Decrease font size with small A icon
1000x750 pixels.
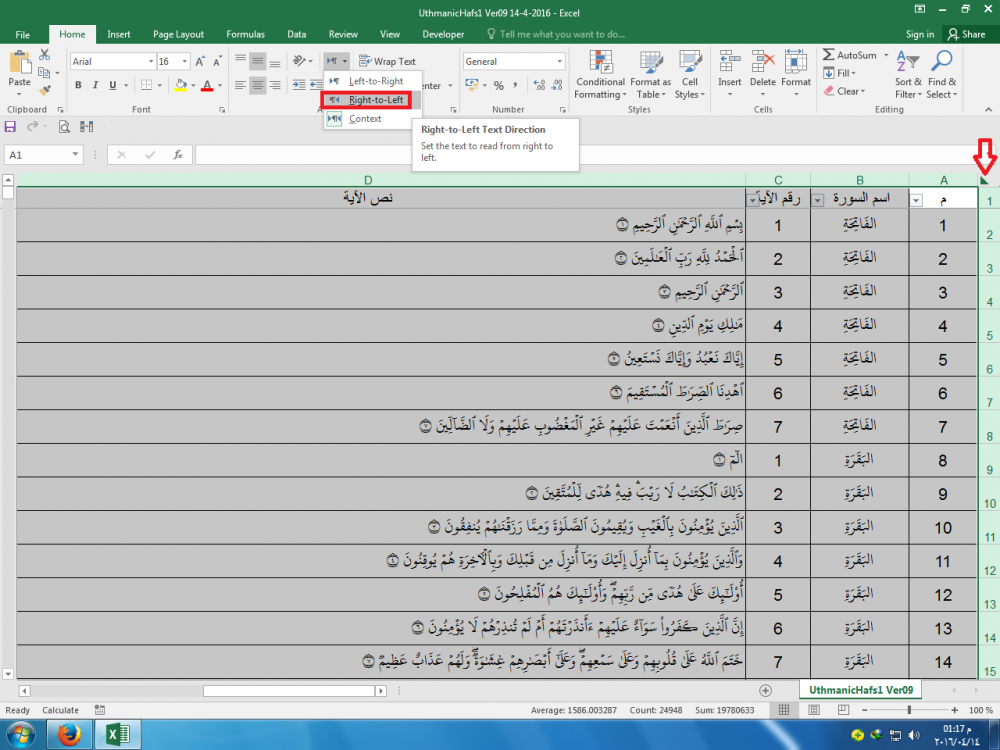[x=217, y=61]
